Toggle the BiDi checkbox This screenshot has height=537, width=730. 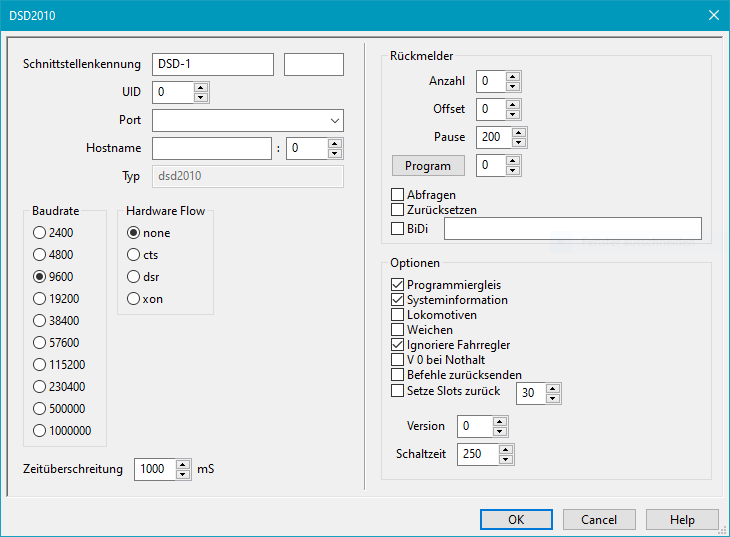(398, 229)
